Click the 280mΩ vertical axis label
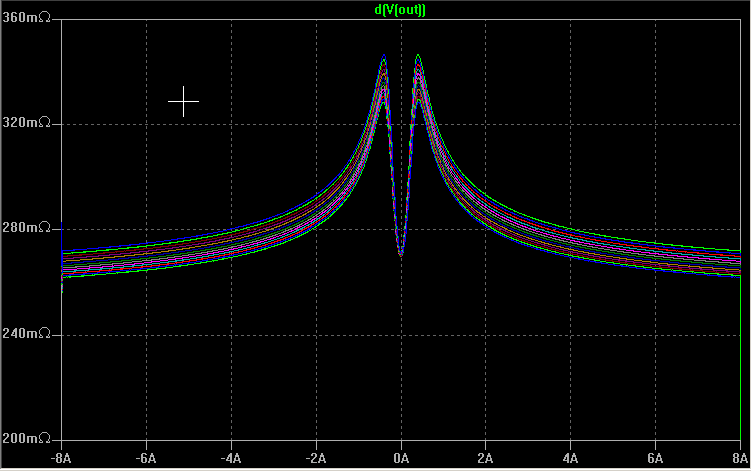Image resolution: width=751 pixels, height=471 pixels. tap(26, 227)
